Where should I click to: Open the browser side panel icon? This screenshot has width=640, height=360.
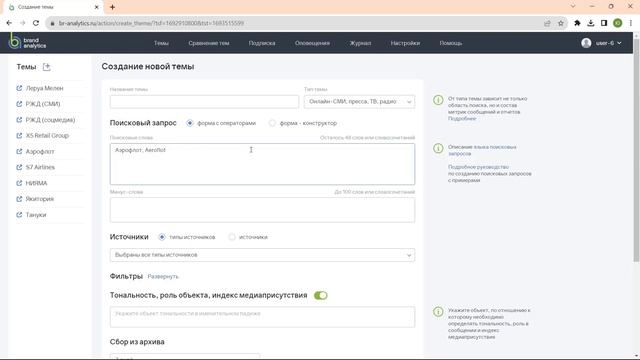click(604, 23)
